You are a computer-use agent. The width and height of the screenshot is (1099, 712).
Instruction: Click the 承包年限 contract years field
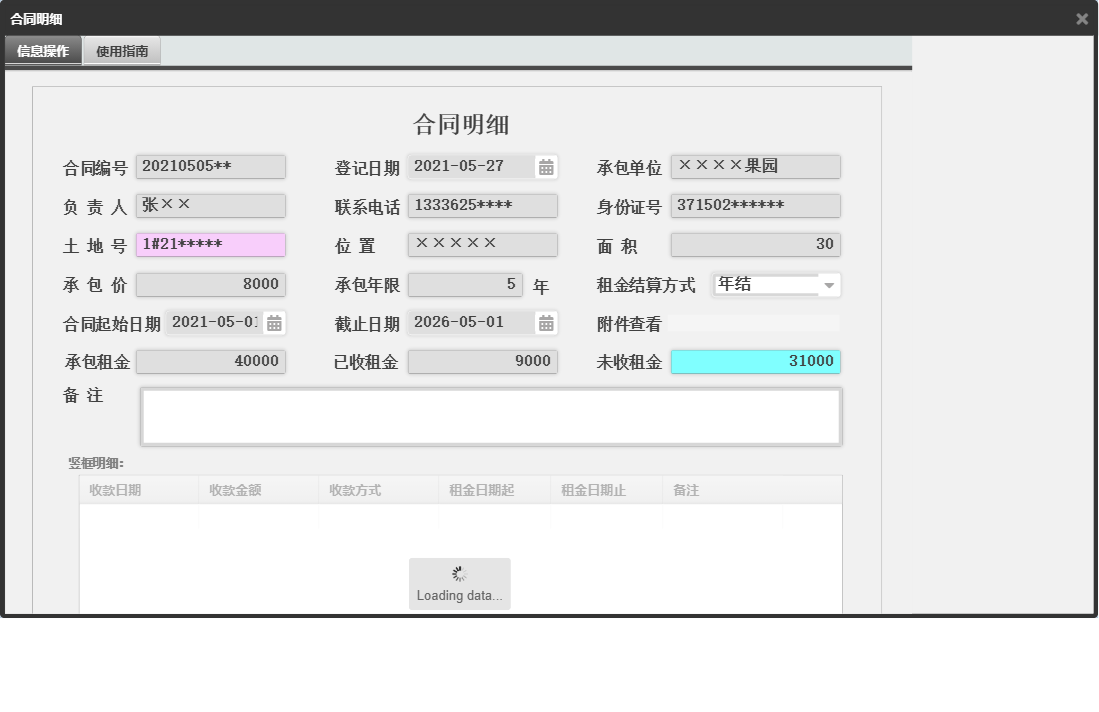coord(465,284)
